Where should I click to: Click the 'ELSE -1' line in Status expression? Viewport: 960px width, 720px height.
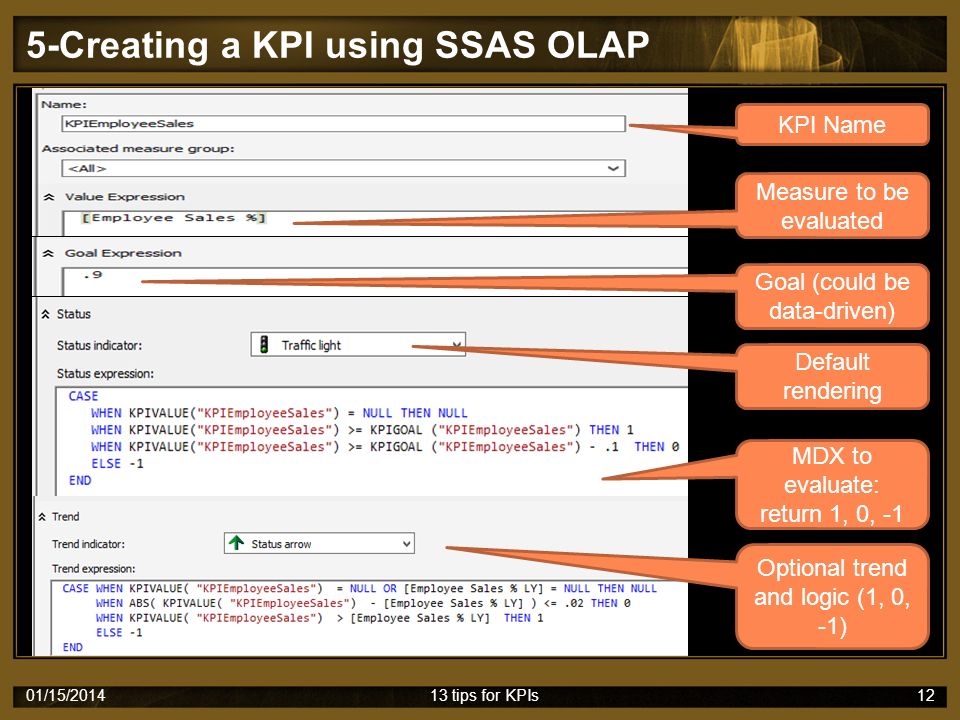pyautogui.click(x=118, y=463)
